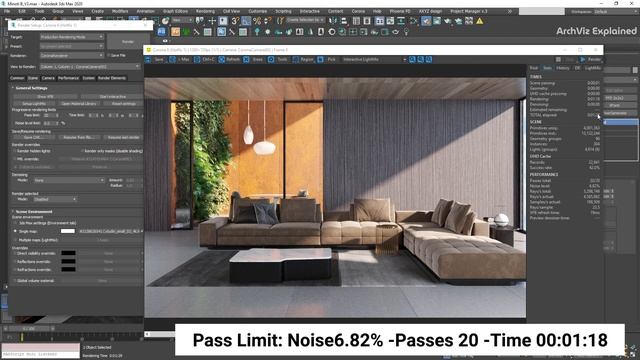This screenshot has width=640, height=360.
Task: Switch to Camera tab in Render Setup
Action: (48, 78)
